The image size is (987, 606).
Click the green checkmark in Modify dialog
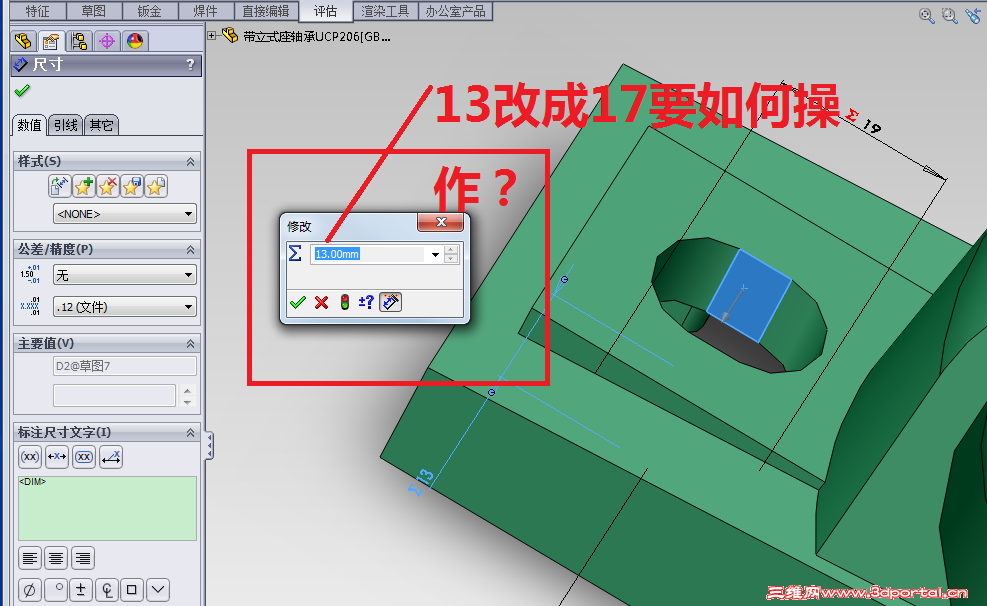[x=298, y=302]
